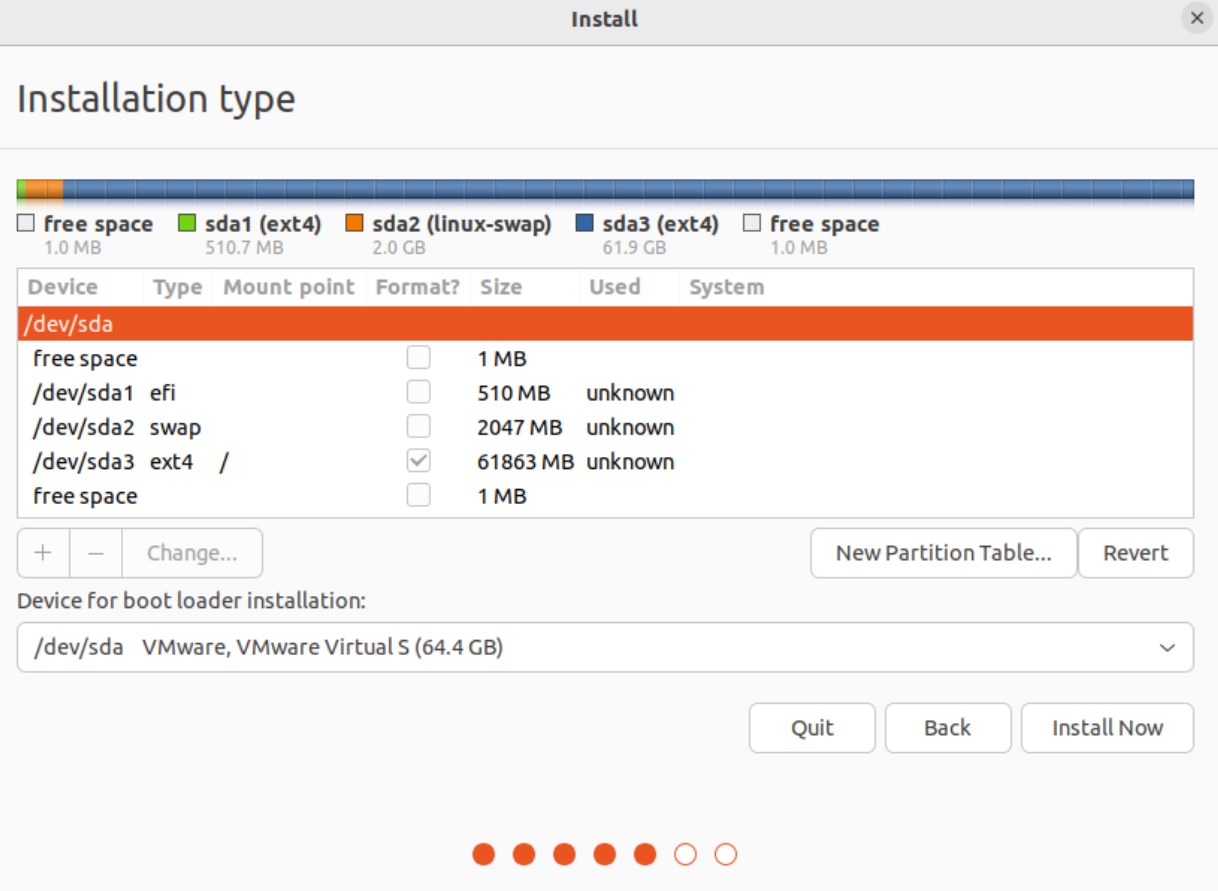Close the Install window
Image resolution: width=1218 pixels, height=891 pixels.
point(1196,19)
